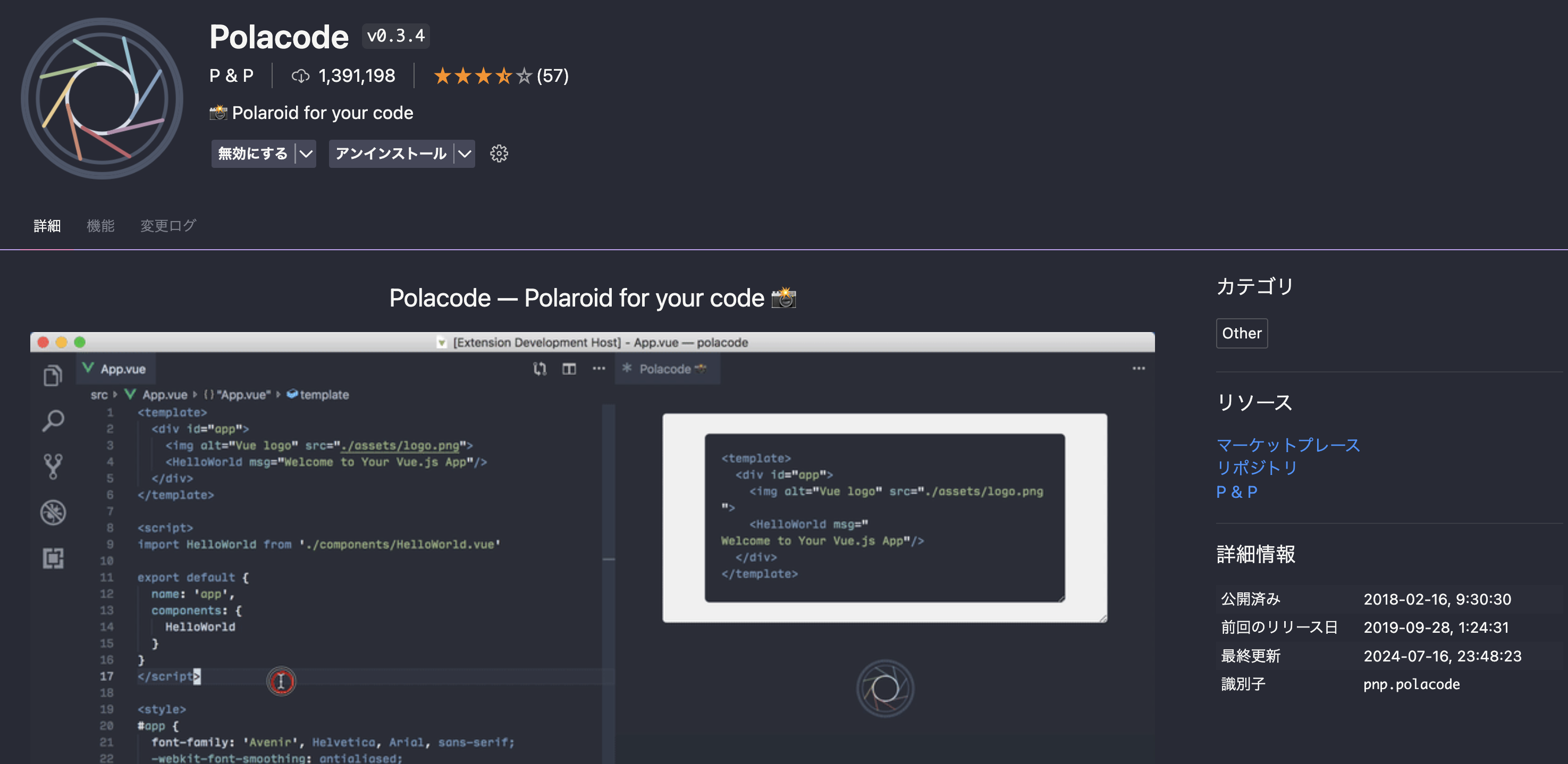Click the download count cloud icon
The image size is (1568, 764).
[x=300, y=76]
